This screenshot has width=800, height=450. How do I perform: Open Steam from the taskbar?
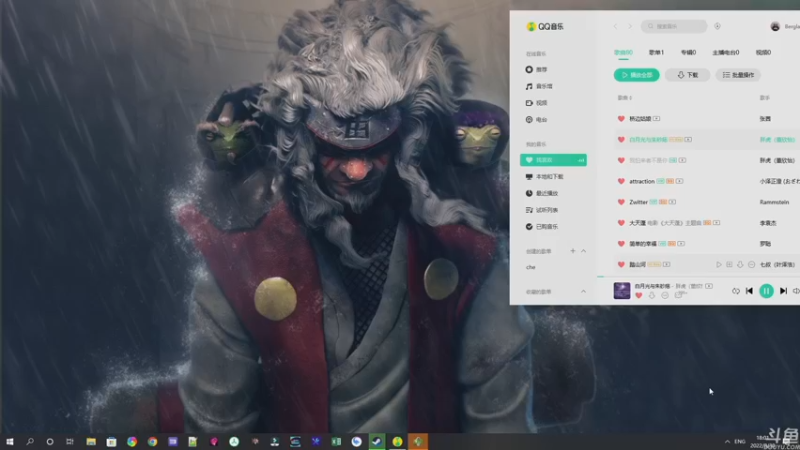[x=377, y=441]
